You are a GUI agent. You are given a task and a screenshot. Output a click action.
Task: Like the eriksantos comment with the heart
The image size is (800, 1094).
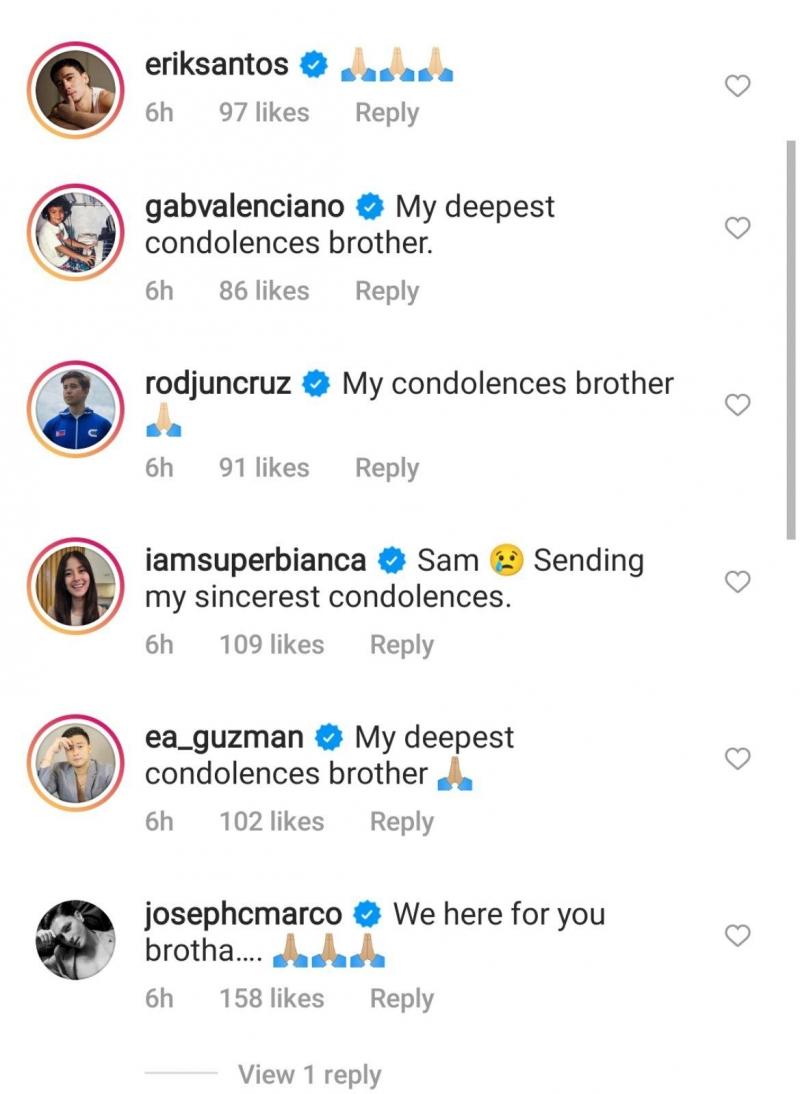737,87
